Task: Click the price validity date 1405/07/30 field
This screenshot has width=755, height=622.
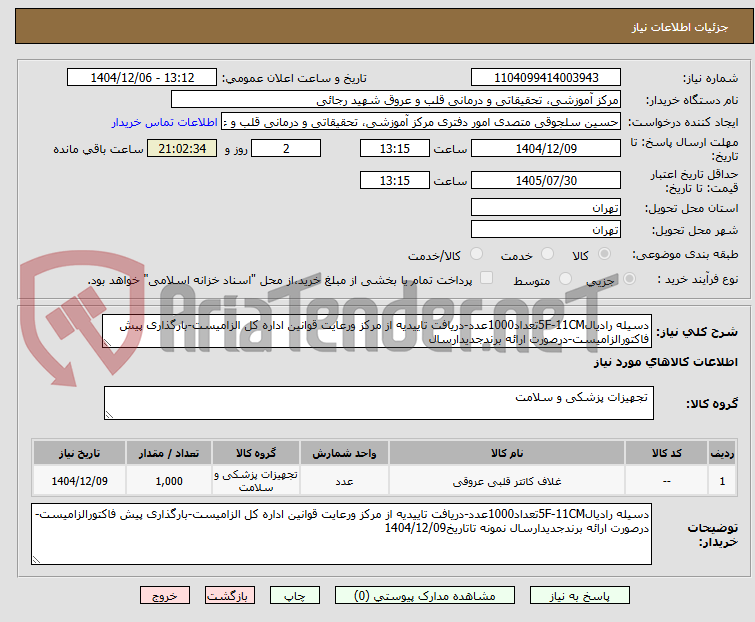Action: pos(546,180)
